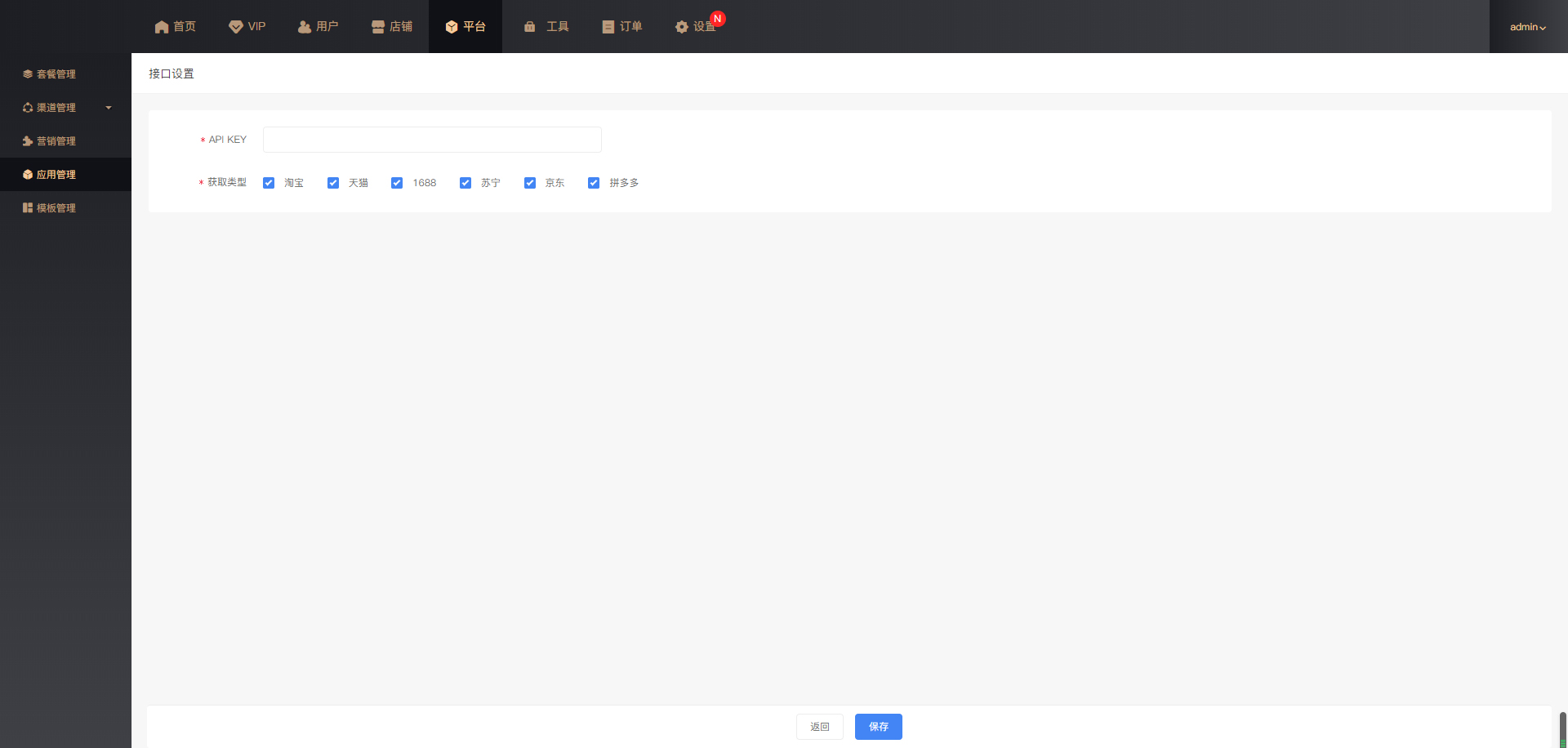The width and height of the screenshot is (1568, 748).
Task: Click the vertical scrollbar at bottom right
Action: pyautogui.click(x=1562, y=727)
